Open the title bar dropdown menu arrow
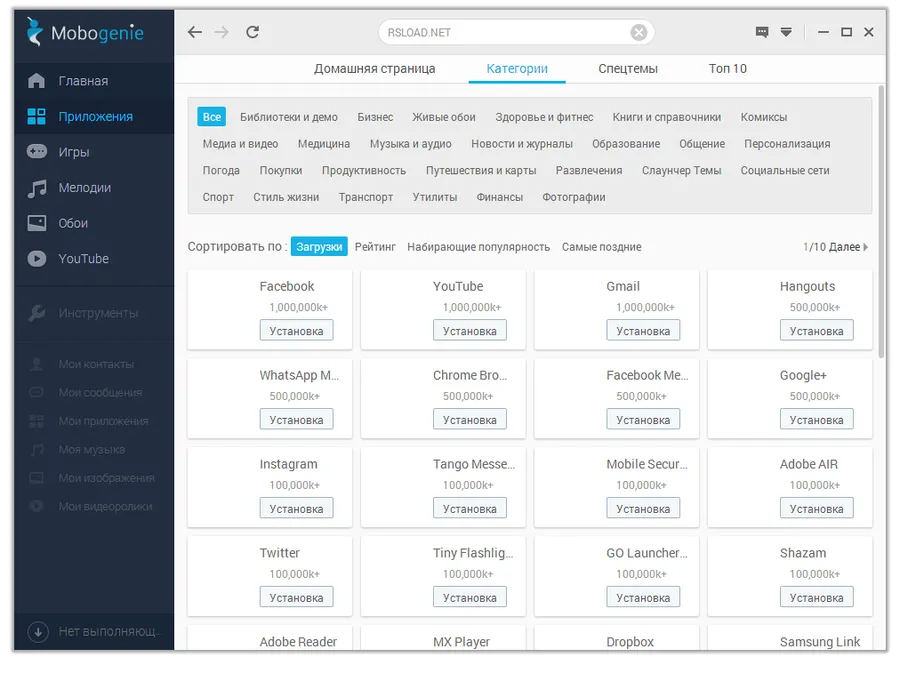The image size is (900, 673). [x=786, y=32]
